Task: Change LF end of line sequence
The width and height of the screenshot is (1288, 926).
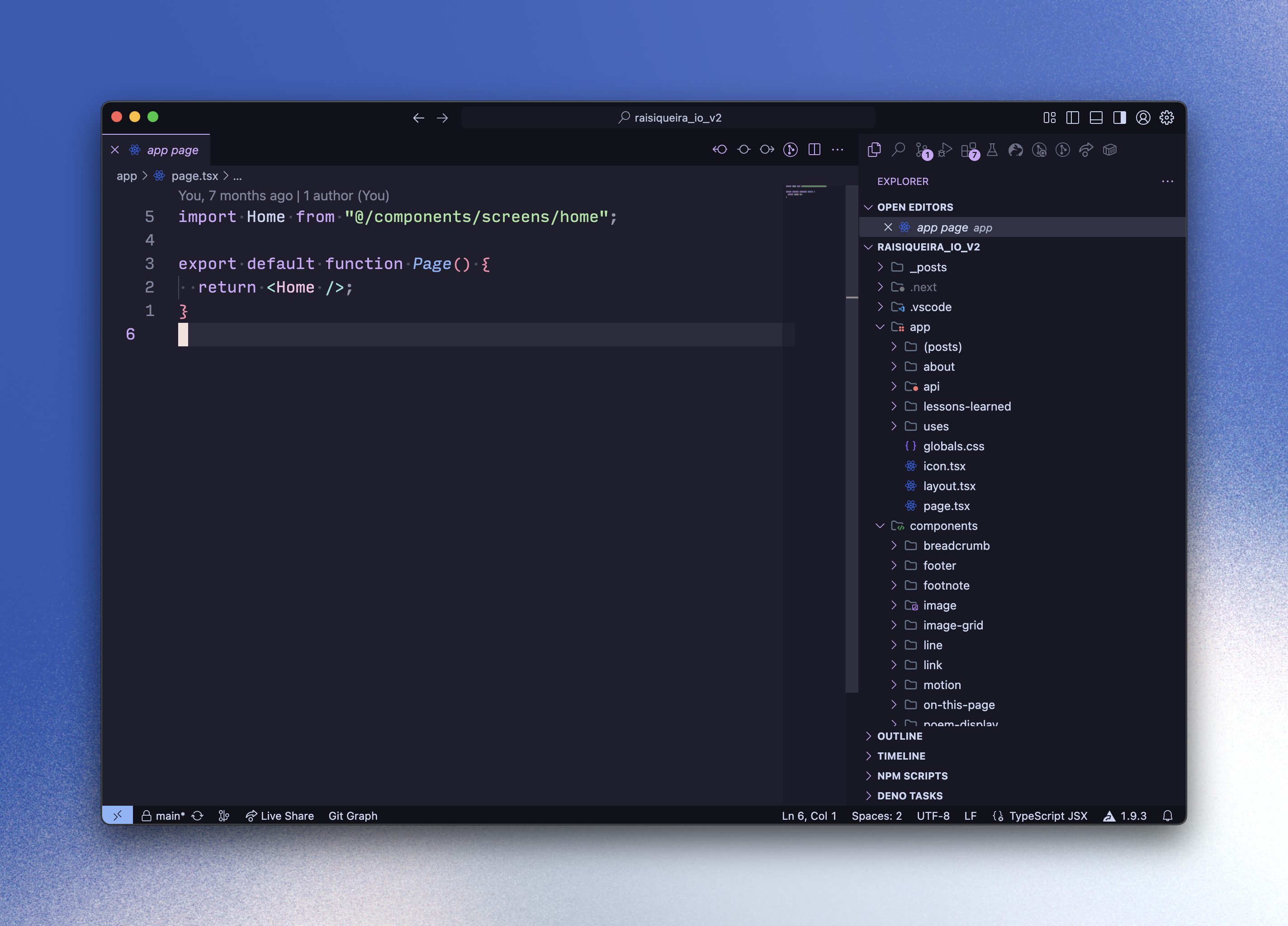Action: click(970, 815)
